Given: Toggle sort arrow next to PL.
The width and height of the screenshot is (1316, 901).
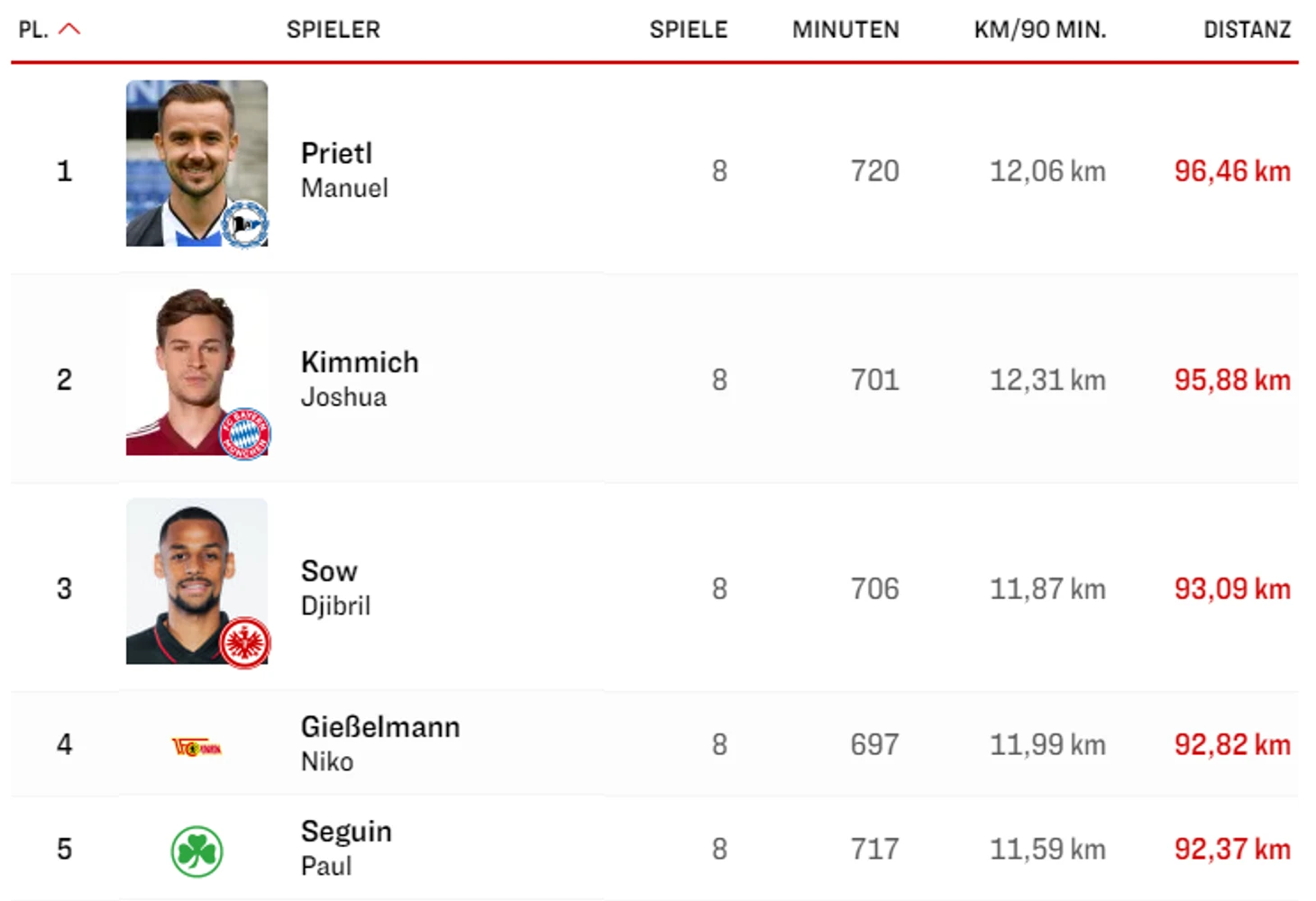Looking at the screenshot, I should [69, 30].
